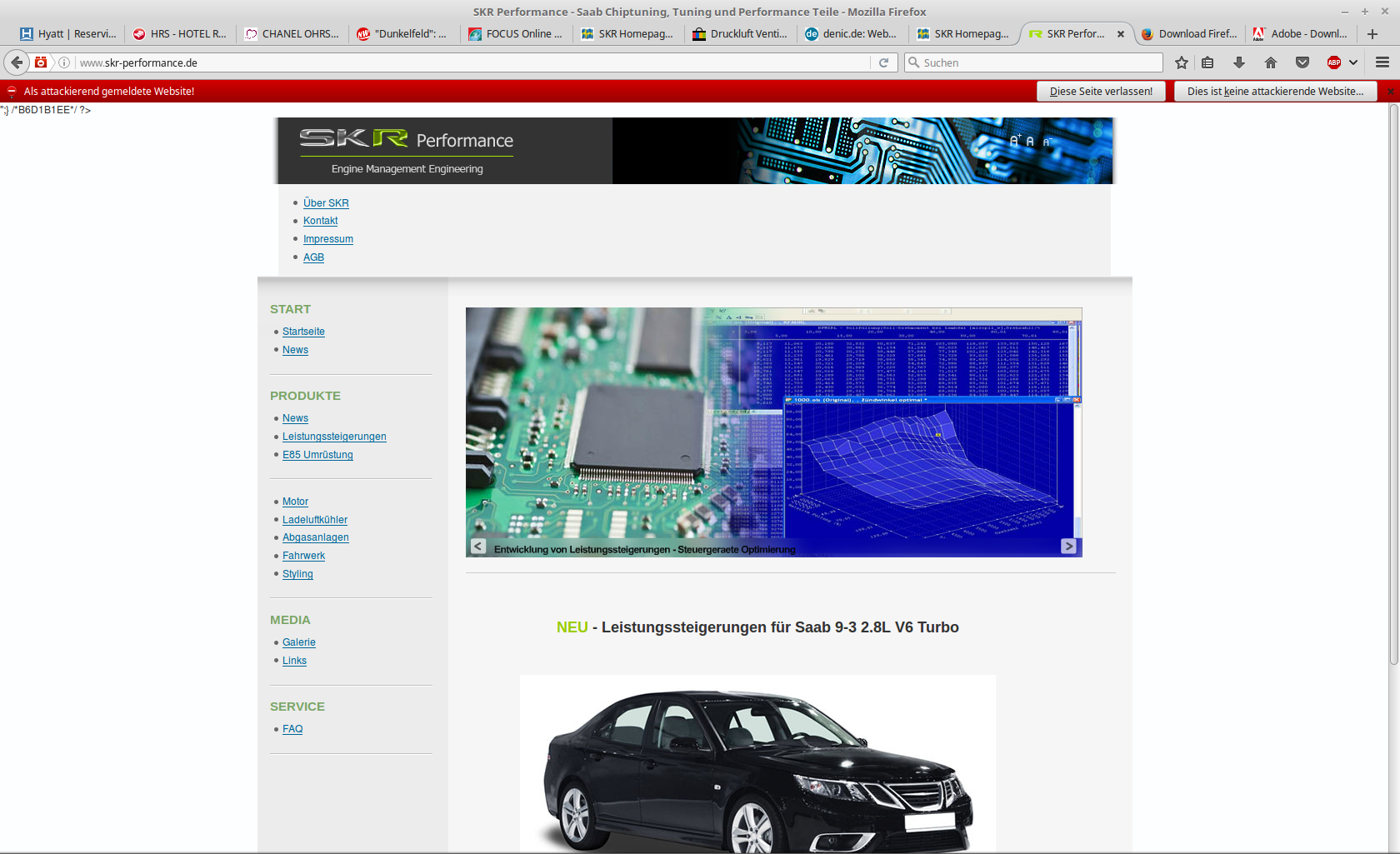Switch to the denic.de tab
This screenshot has height=854, width=1400.
click(852, 34)
